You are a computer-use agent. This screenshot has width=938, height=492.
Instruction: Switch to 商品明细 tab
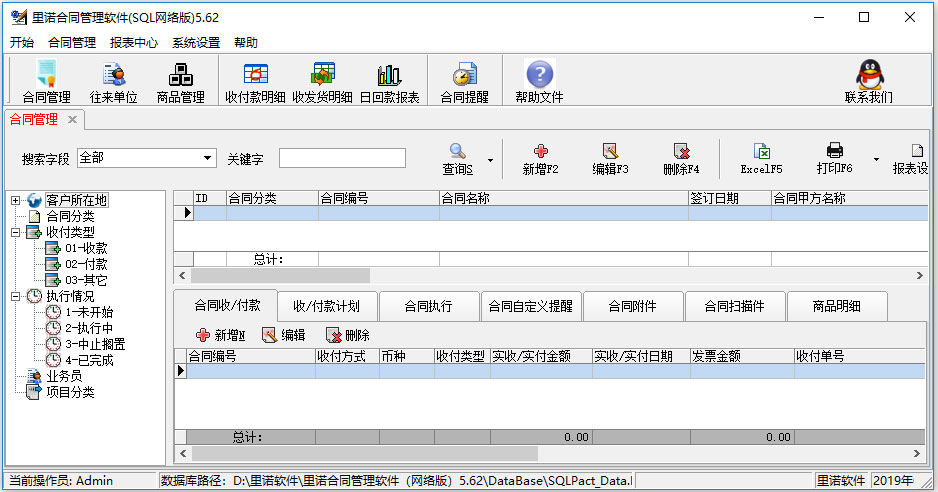[836, 306]
